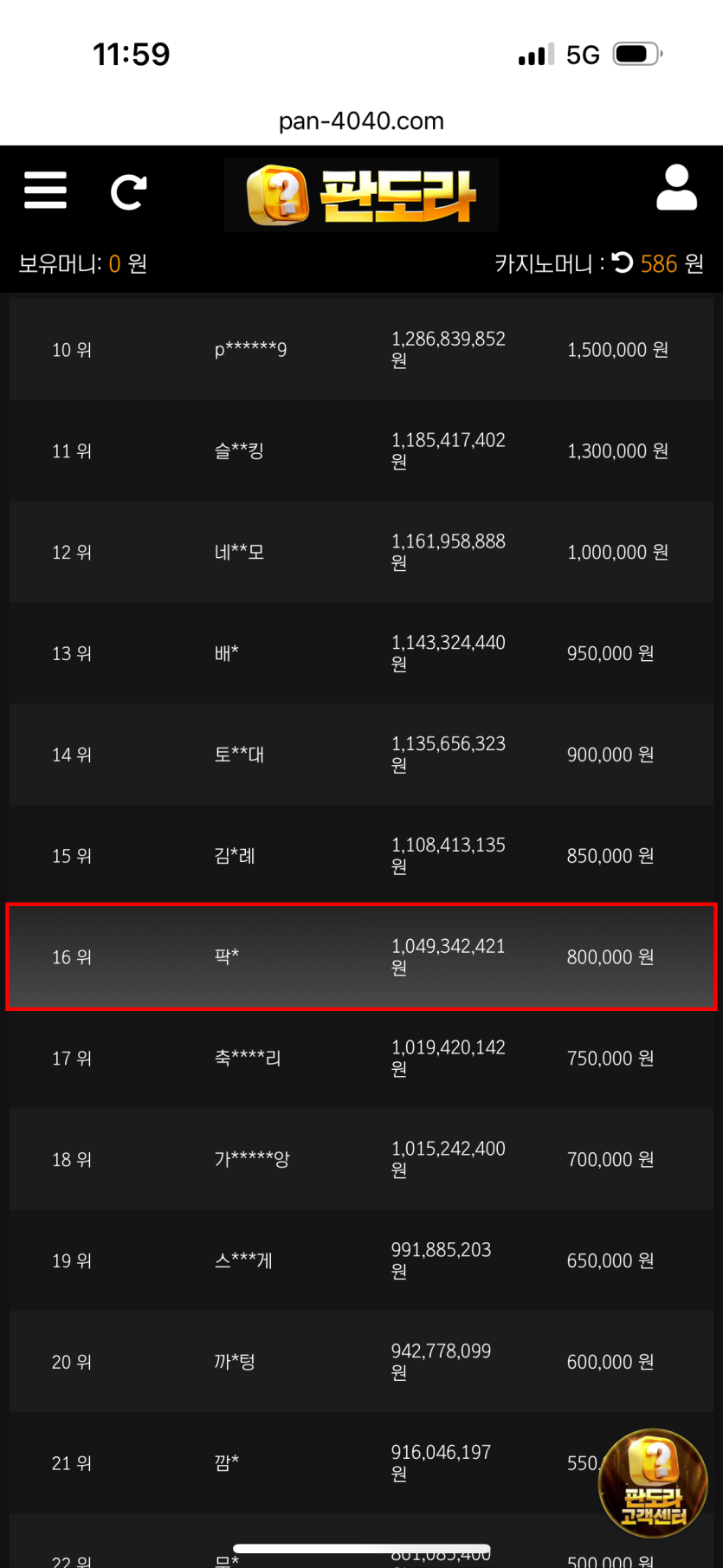This screenshot has width=723, height=1568.
Task: Select the 10 위 p******9 row
Action: [x=361, y=349]
